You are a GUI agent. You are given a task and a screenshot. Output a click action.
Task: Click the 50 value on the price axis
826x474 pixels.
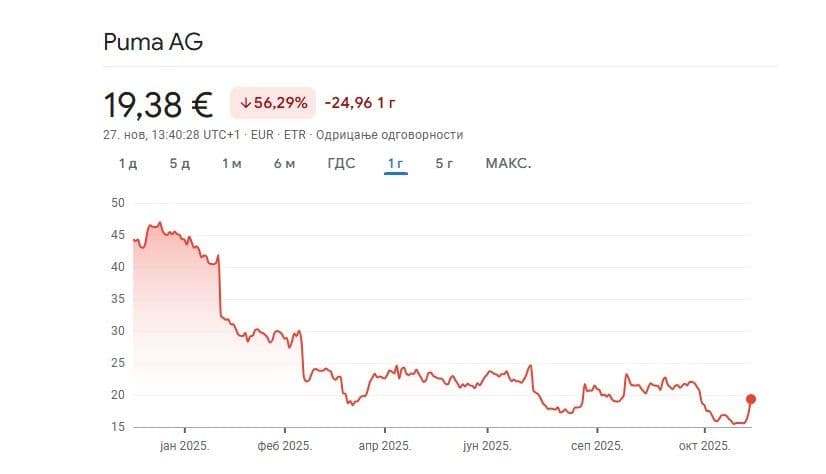point(118,203)
